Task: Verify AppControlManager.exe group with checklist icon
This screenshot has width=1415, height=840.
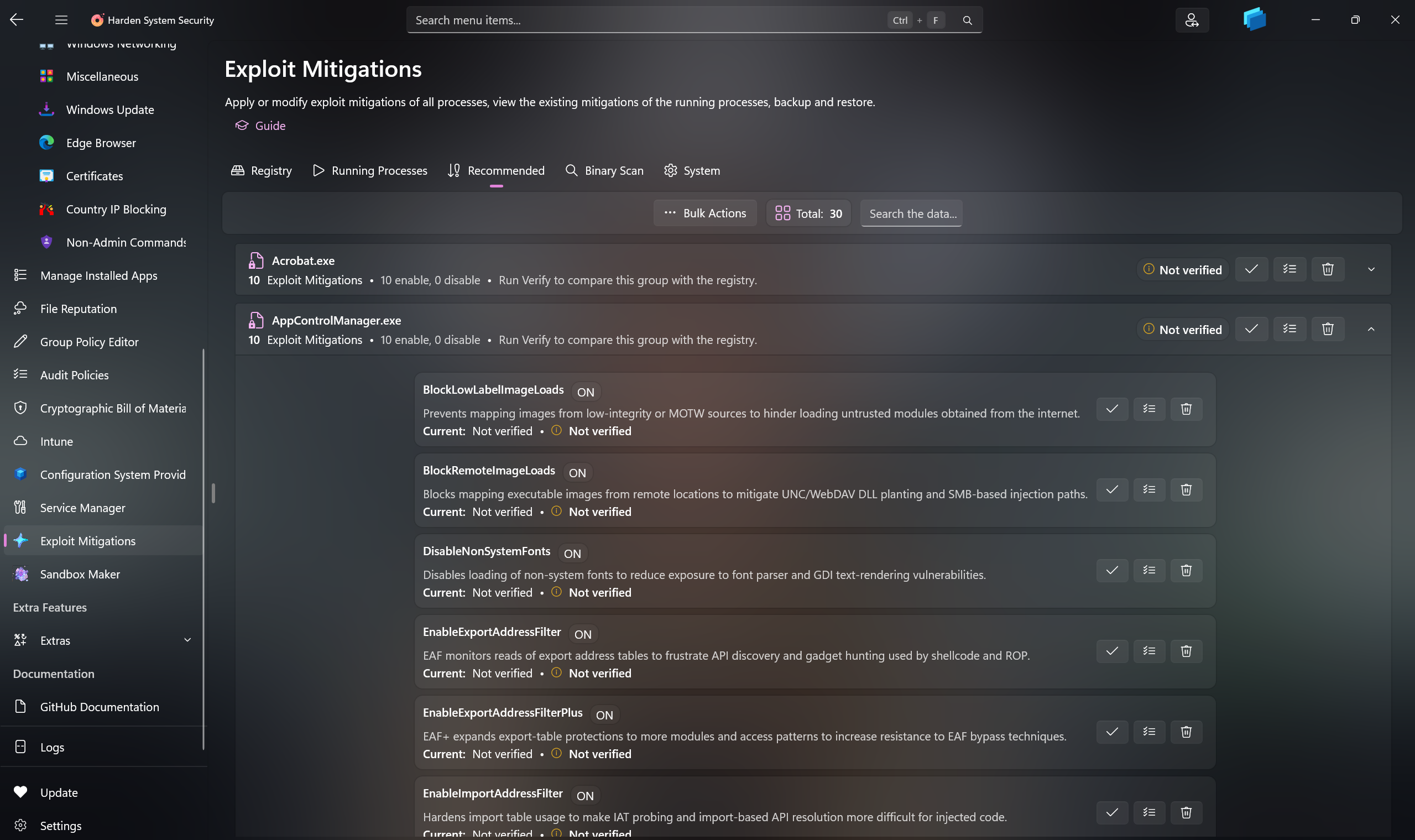Action: point(1289,329)
